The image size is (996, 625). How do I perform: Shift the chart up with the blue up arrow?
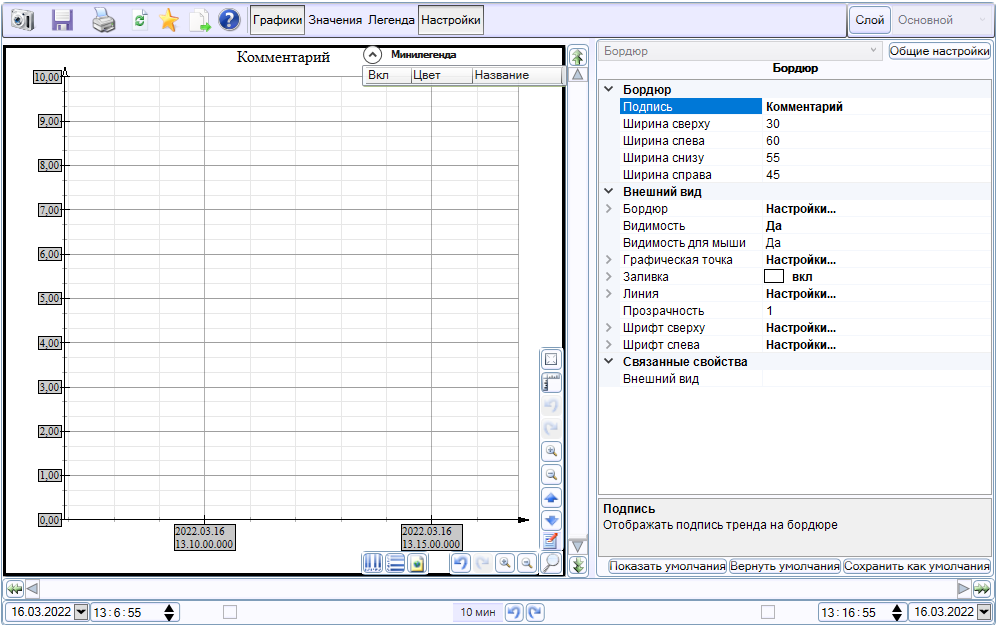pos(551,497)
